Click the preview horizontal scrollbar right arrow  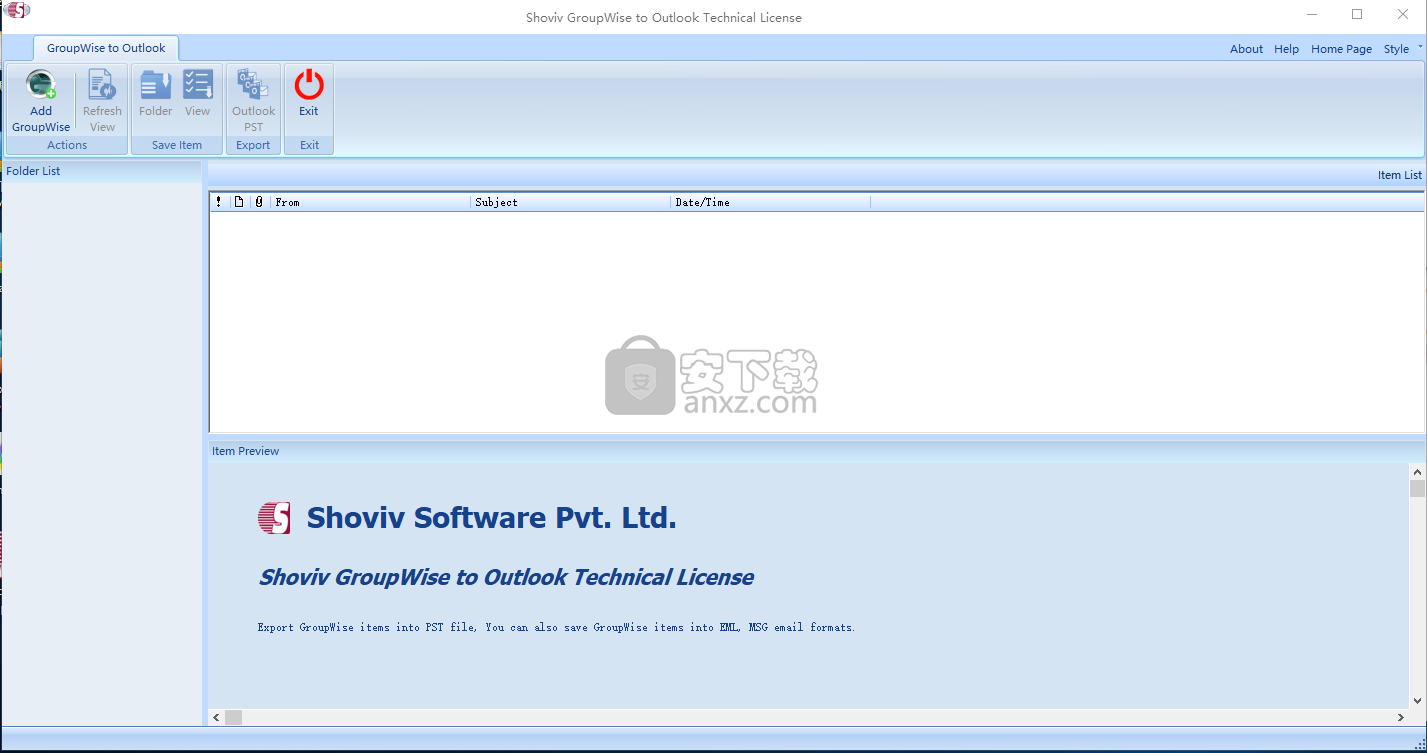pos(1401,717)
